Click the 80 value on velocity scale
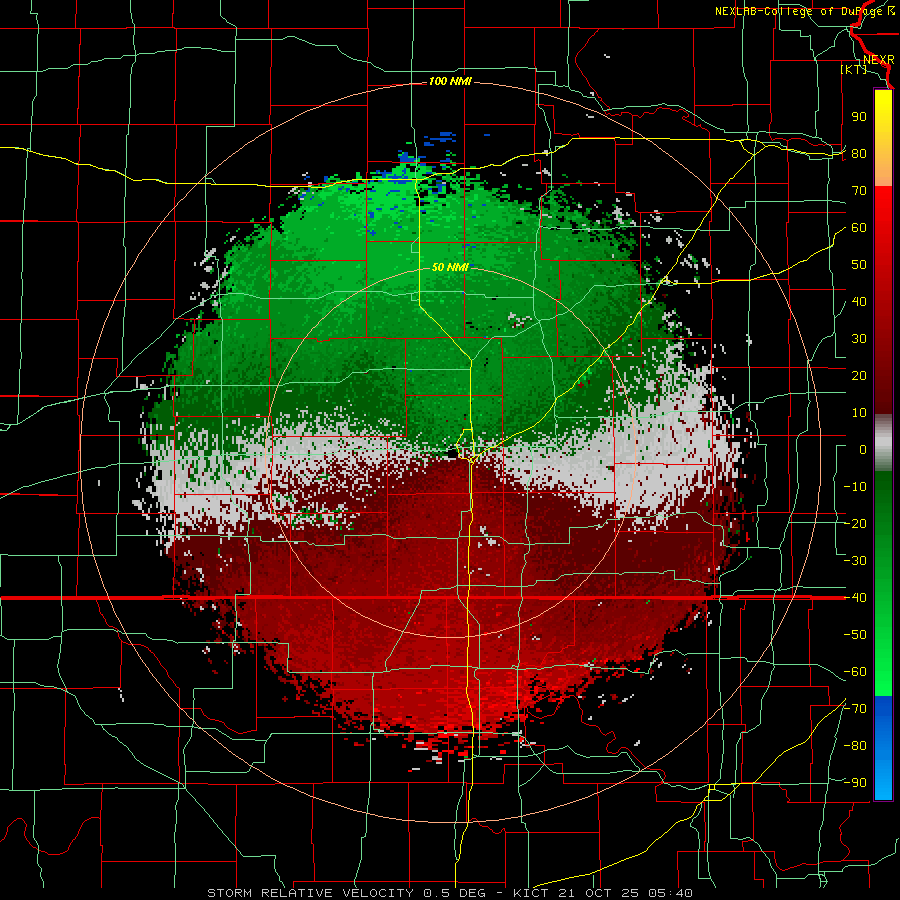Viewport: 900px width, 900px height. [x=859, y=154]
